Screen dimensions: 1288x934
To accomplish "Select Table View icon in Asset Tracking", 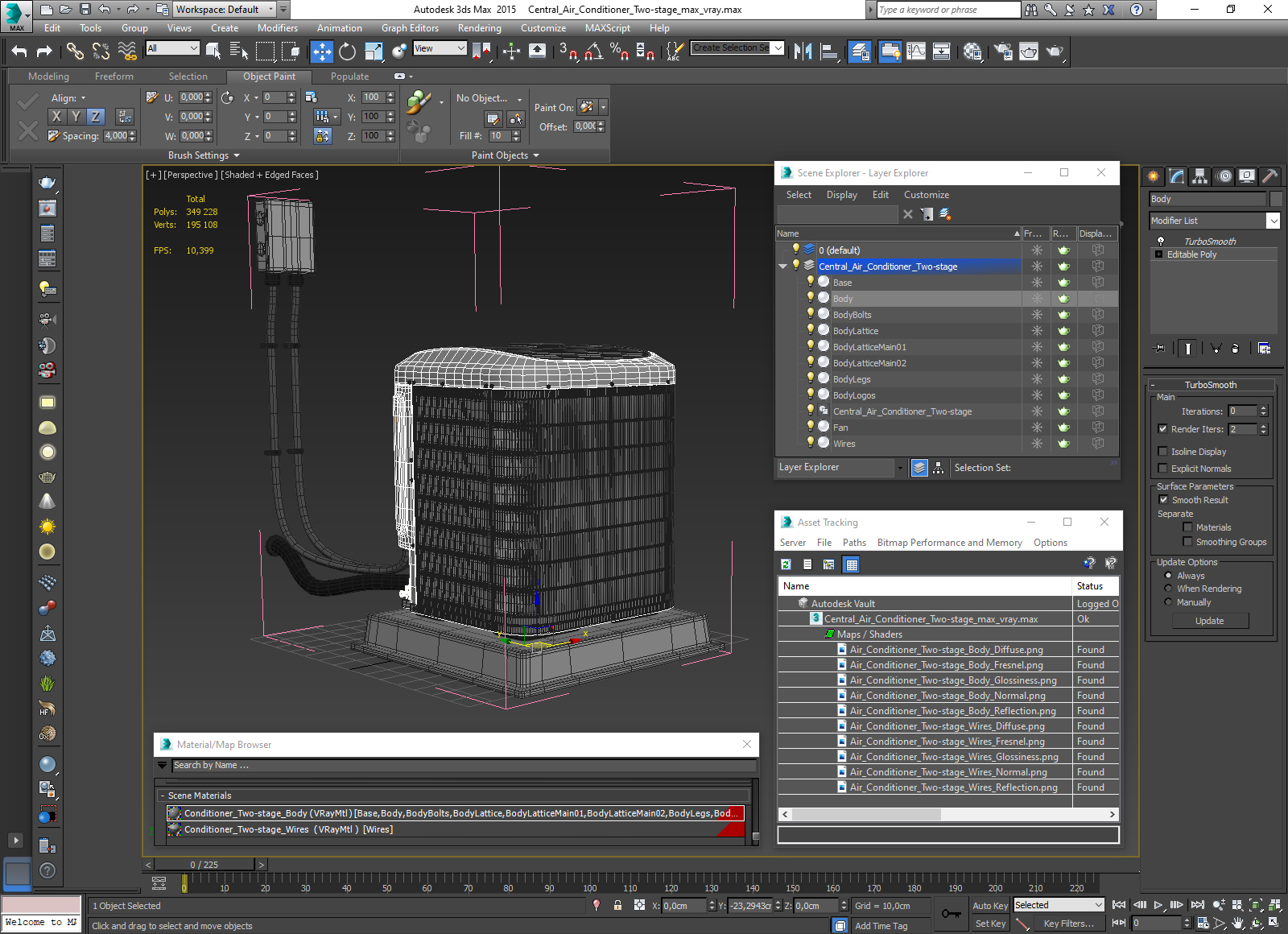I will 851,564.
